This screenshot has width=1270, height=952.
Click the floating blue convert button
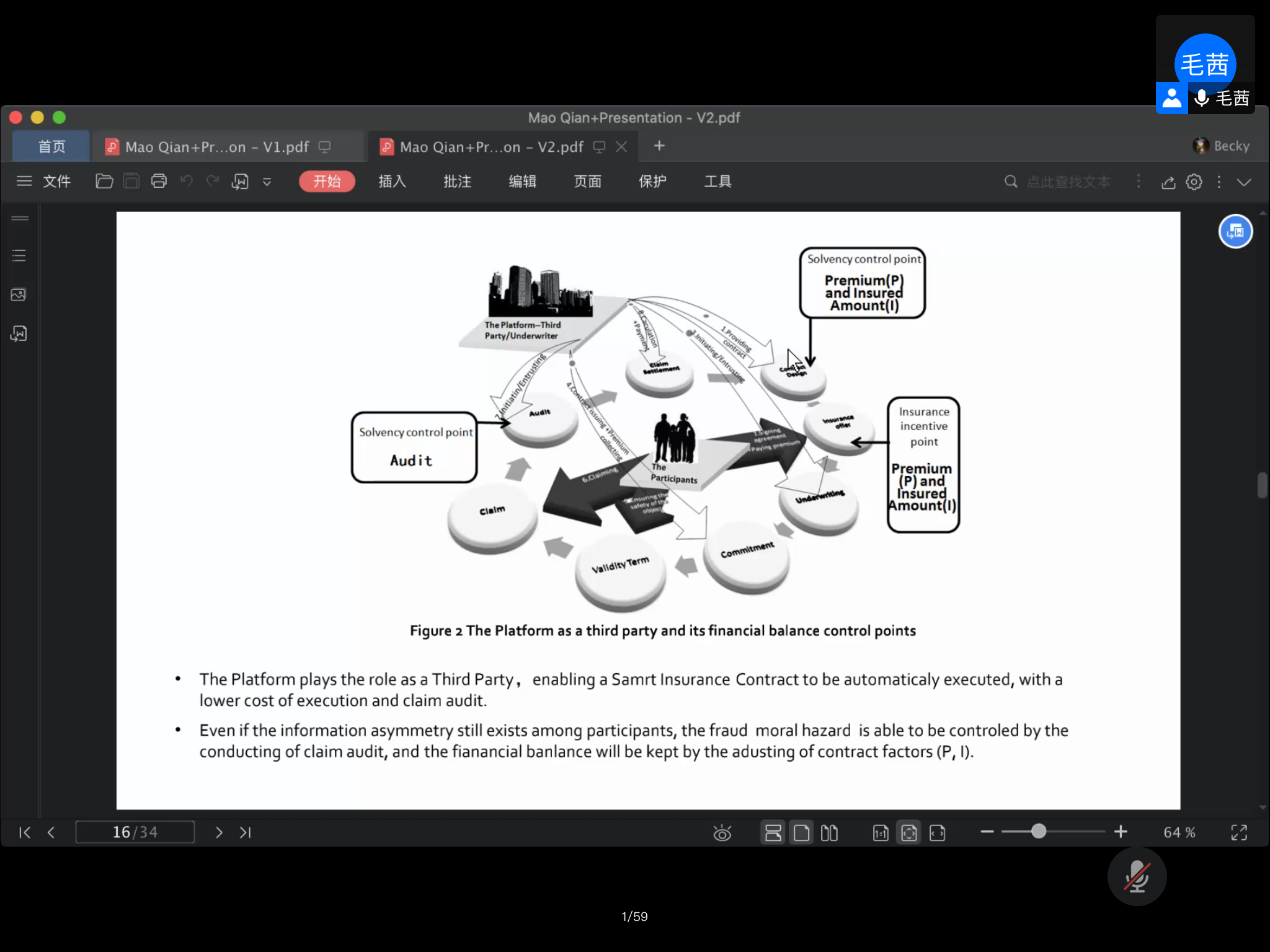(1235, 232)
